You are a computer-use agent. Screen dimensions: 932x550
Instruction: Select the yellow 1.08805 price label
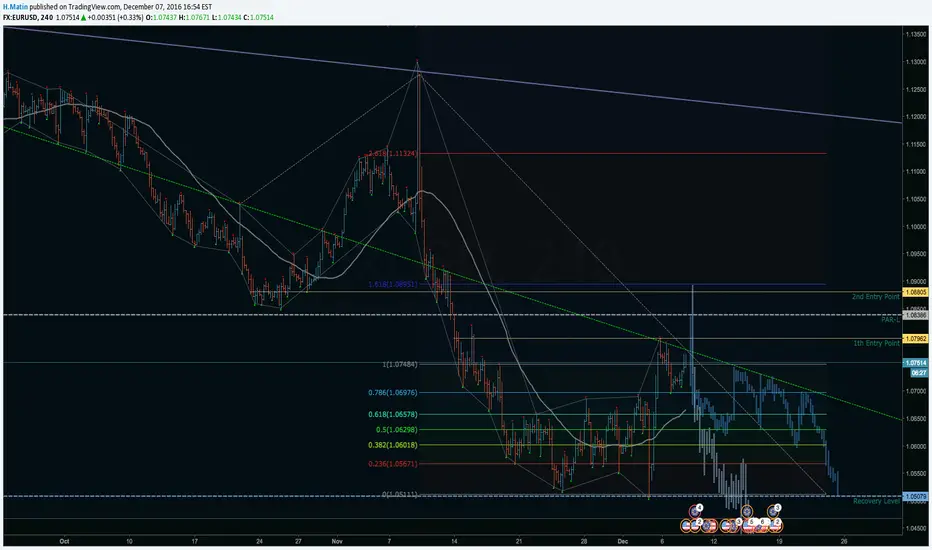[915, 292]
